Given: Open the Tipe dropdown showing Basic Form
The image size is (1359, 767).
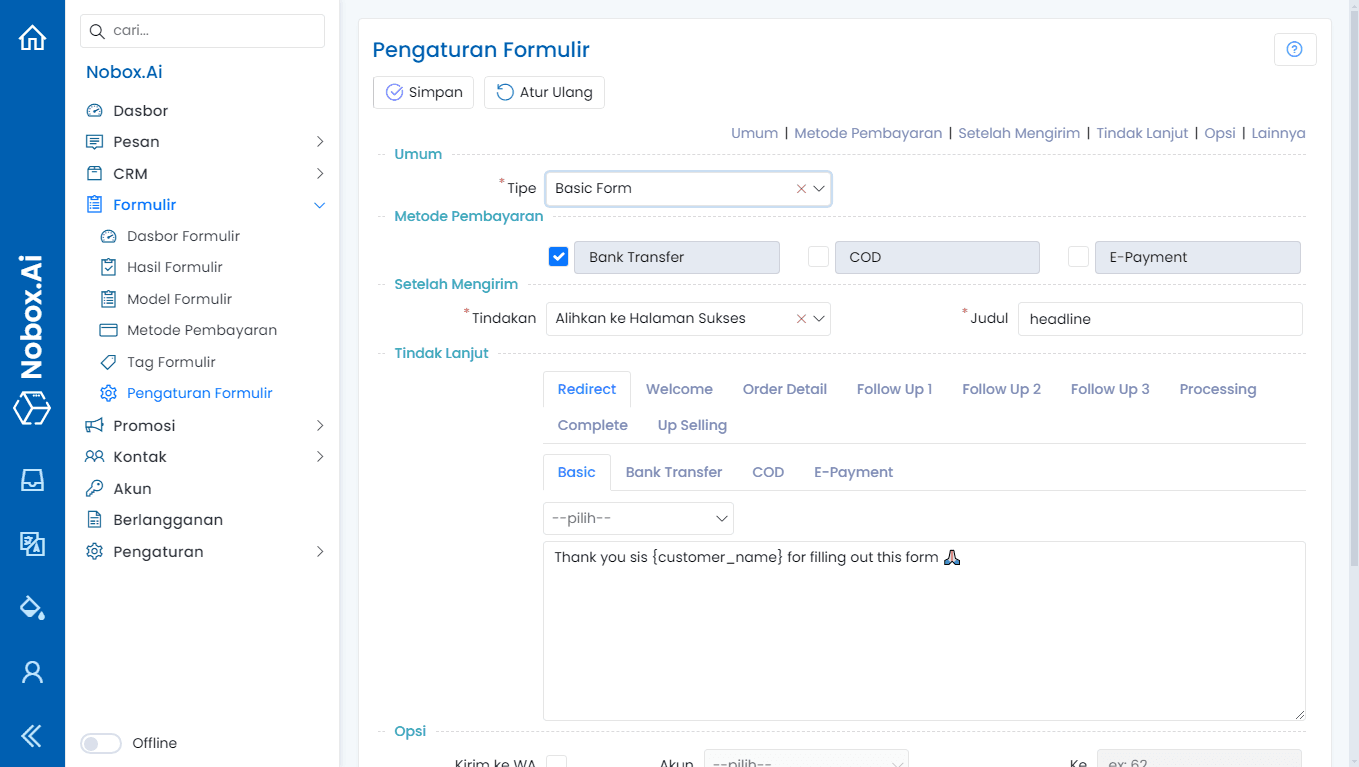Looking at the screenshot, I should [x=817, y=188].
